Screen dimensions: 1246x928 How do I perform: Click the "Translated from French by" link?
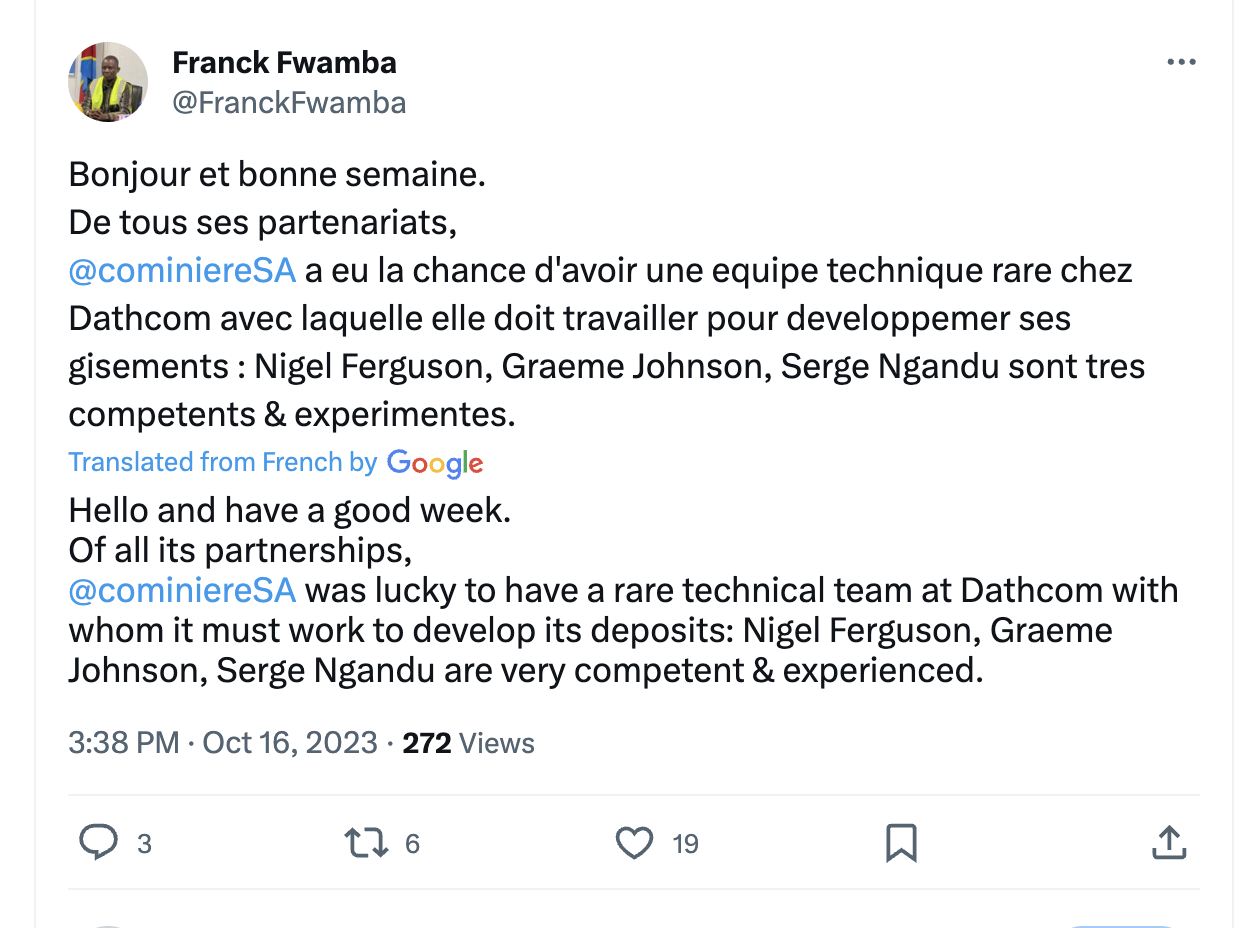pos(222,462)
